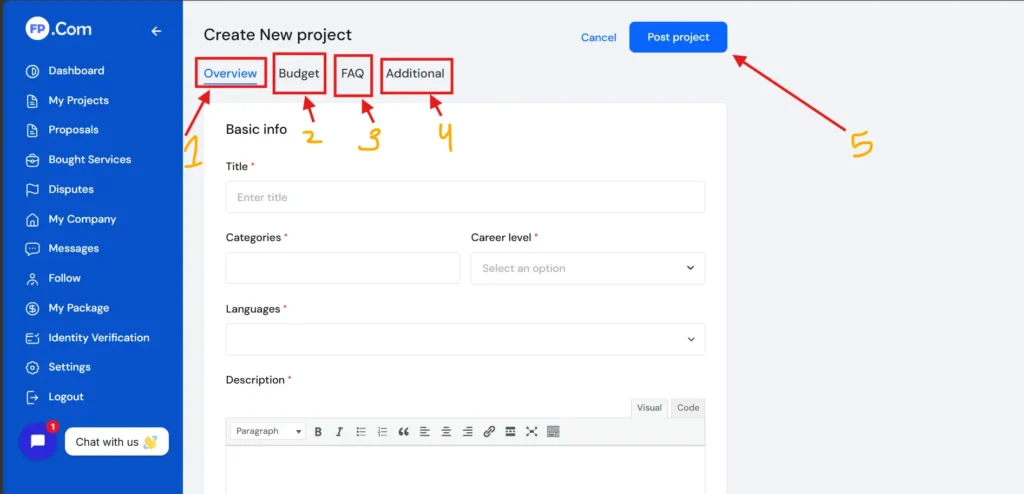This screenshot has width=1024, height=494.
Task: Switch to the FAQ tab
Action: pyautogui.click(x=352, y=73)
